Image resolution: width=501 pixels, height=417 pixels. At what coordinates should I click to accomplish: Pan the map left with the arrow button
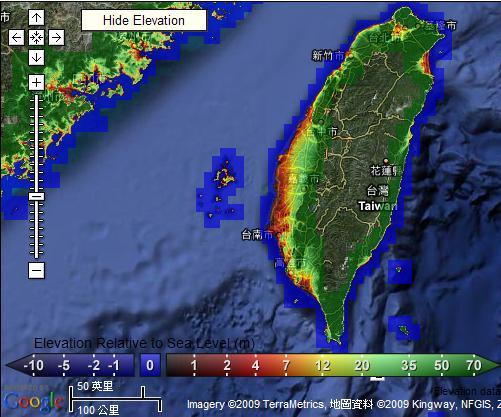[x=16, y=37]
